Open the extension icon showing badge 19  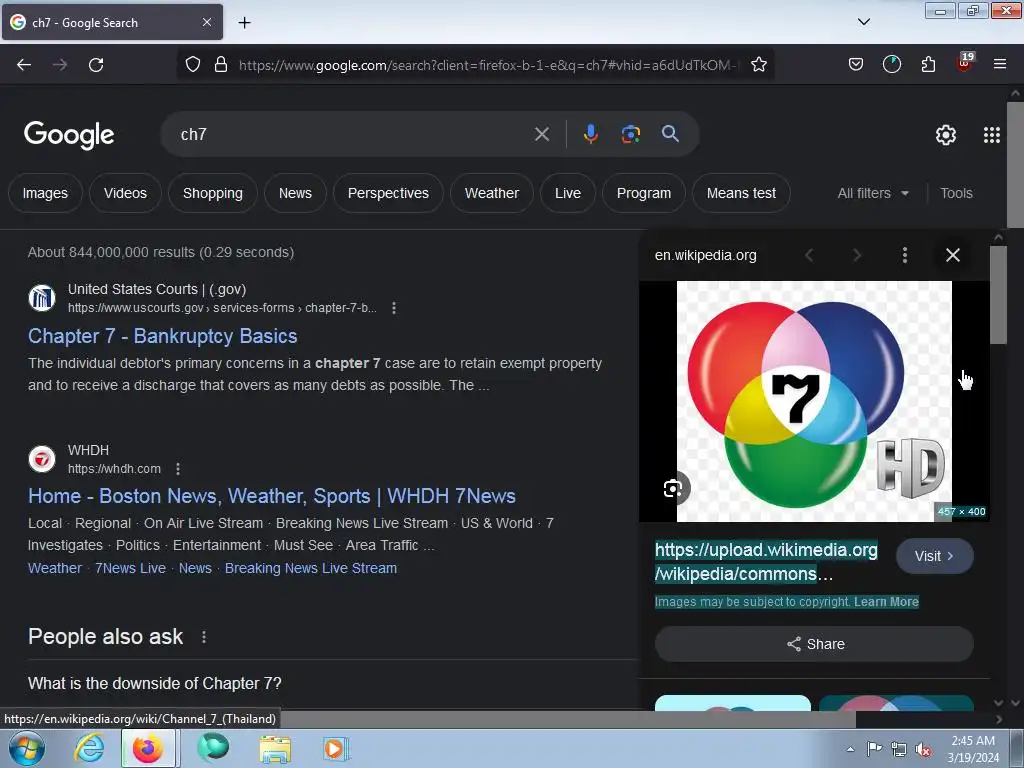(x=965, y=63)
